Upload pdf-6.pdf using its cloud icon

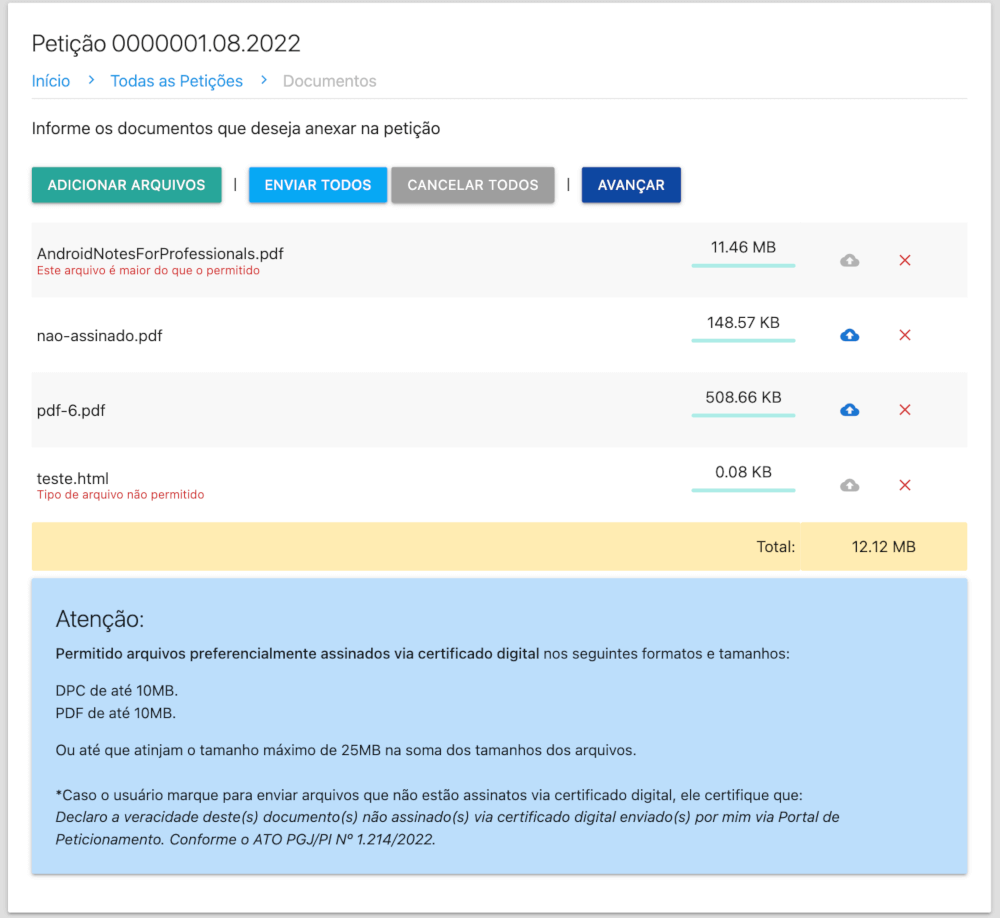849,410
